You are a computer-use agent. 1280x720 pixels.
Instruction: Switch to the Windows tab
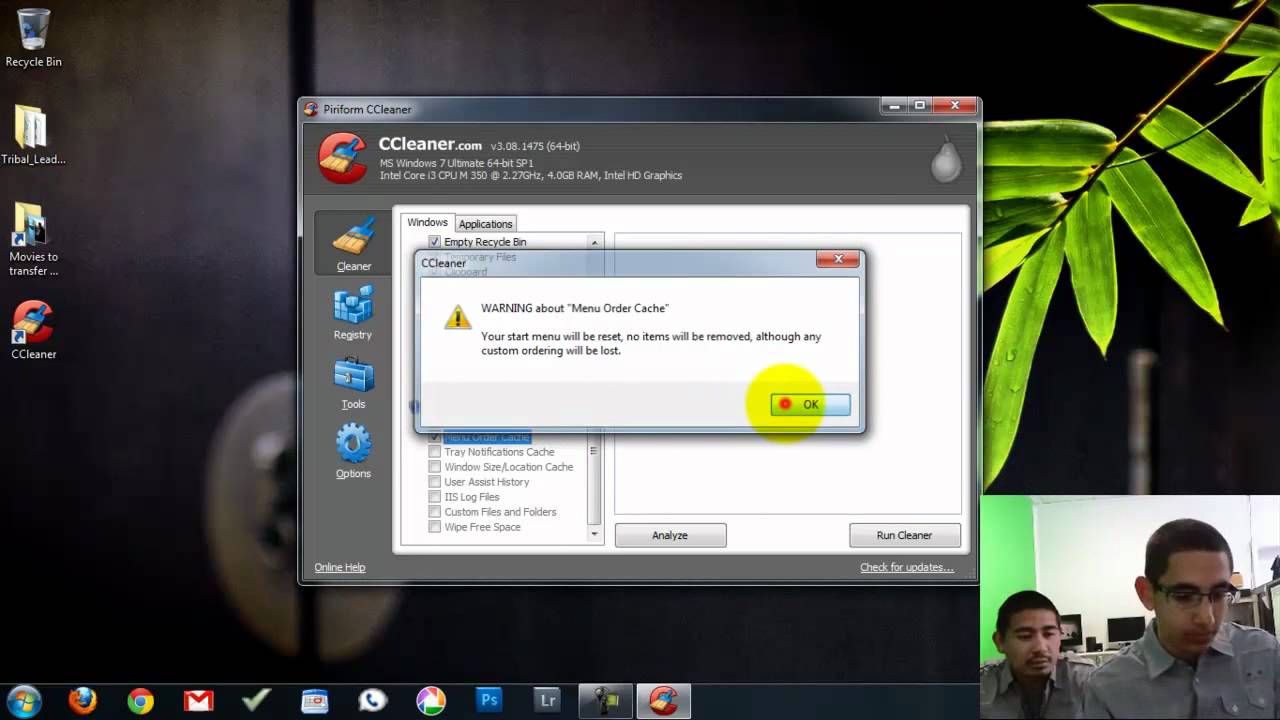(x=427, y=222)
